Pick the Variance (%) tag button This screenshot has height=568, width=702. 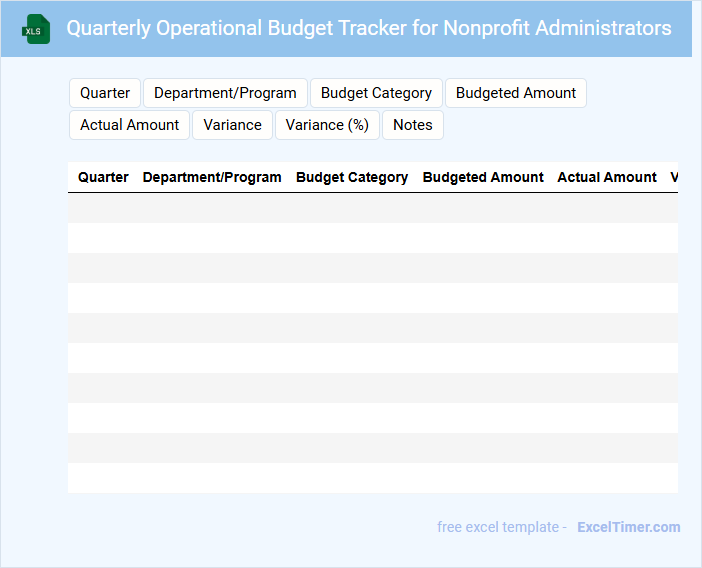tap(327, 125)
